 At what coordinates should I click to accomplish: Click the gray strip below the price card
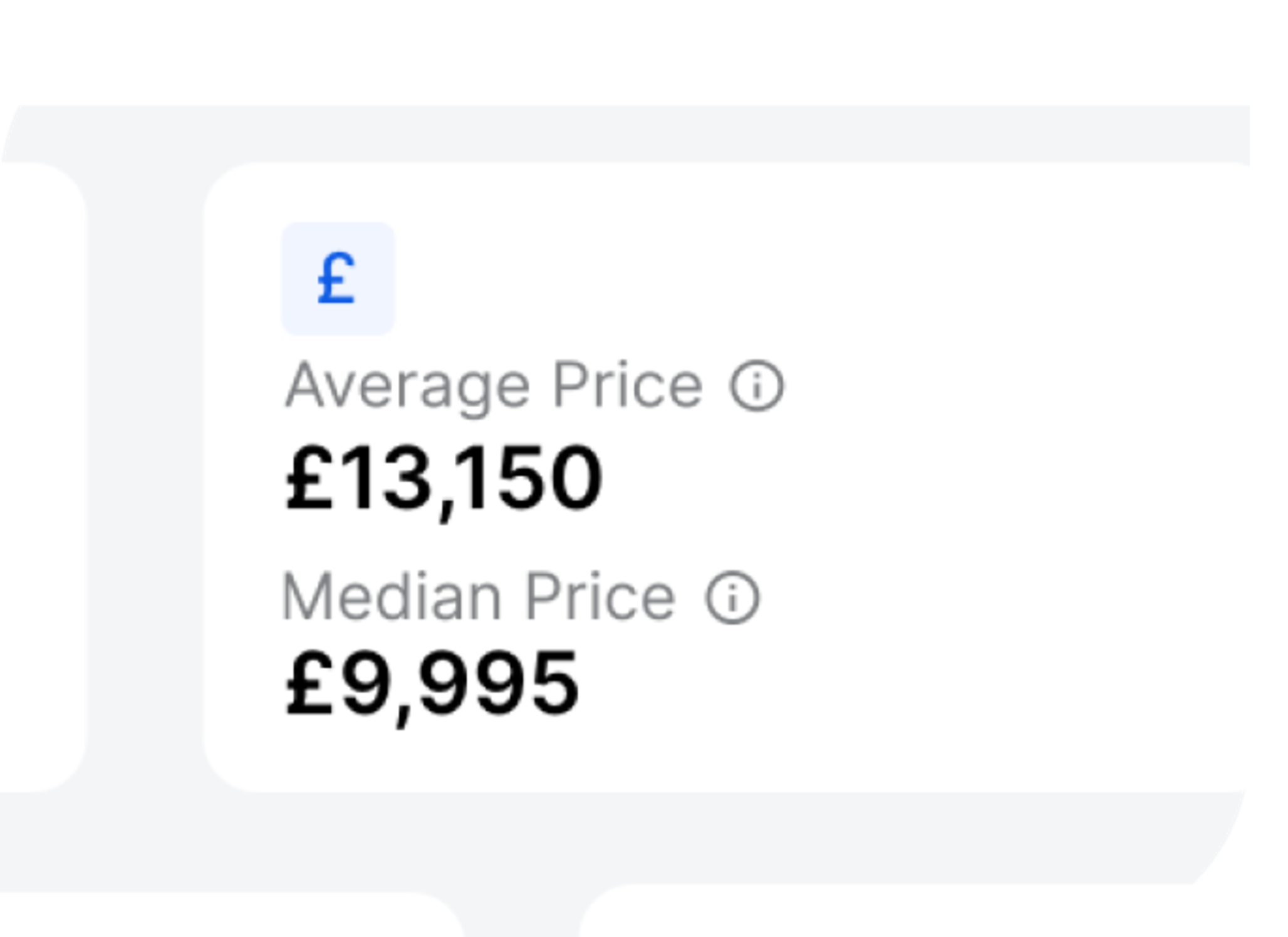point(626,839)
